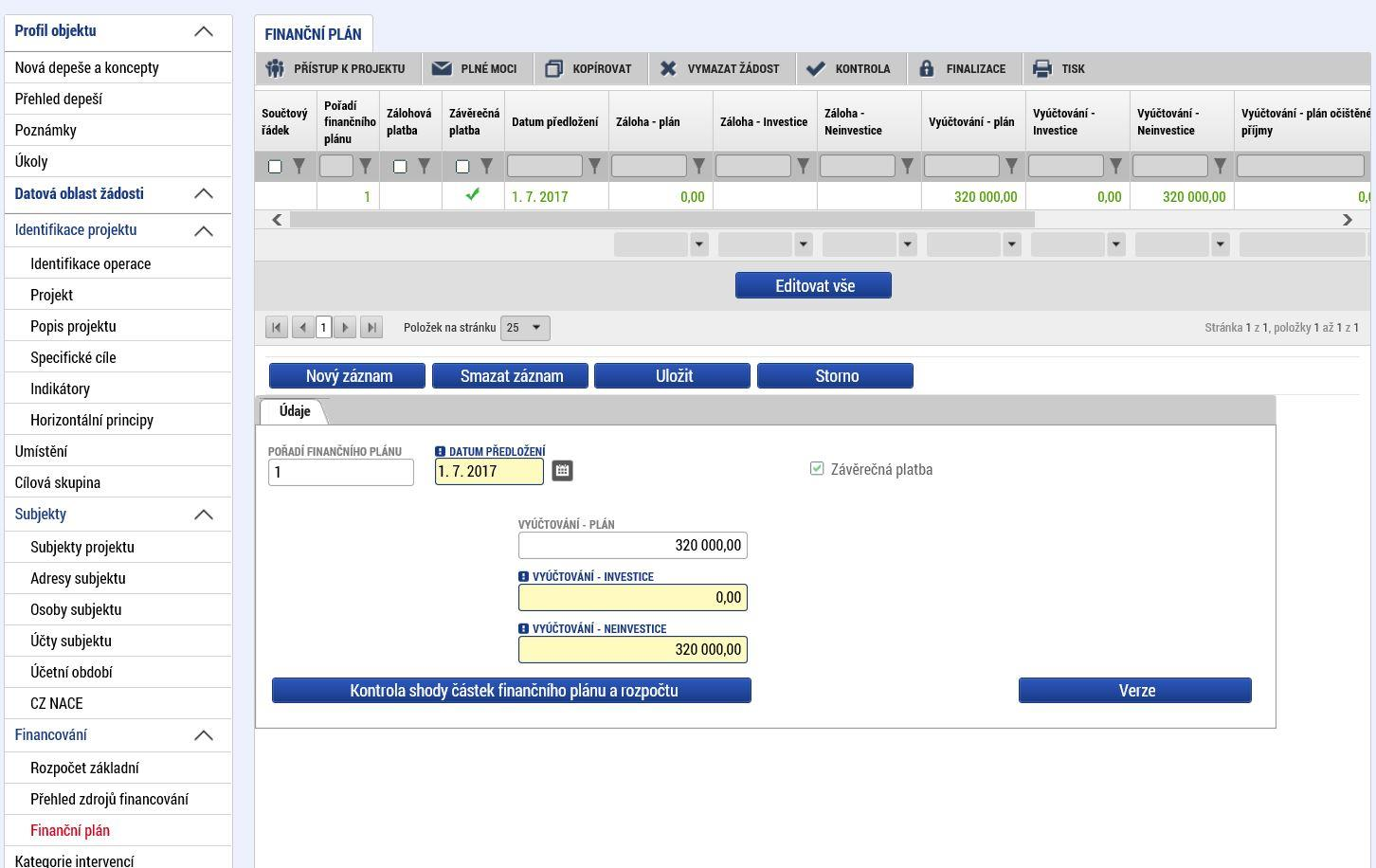Viewport: 1376px width, 868px height.
Task: Click the Editovat vše button
Action: 813,285
